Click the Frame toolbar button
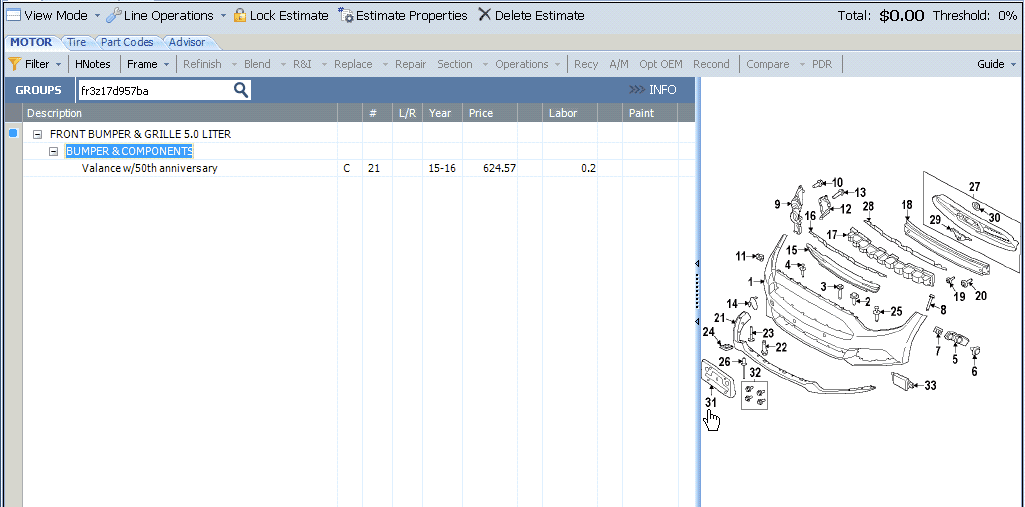 142,64
